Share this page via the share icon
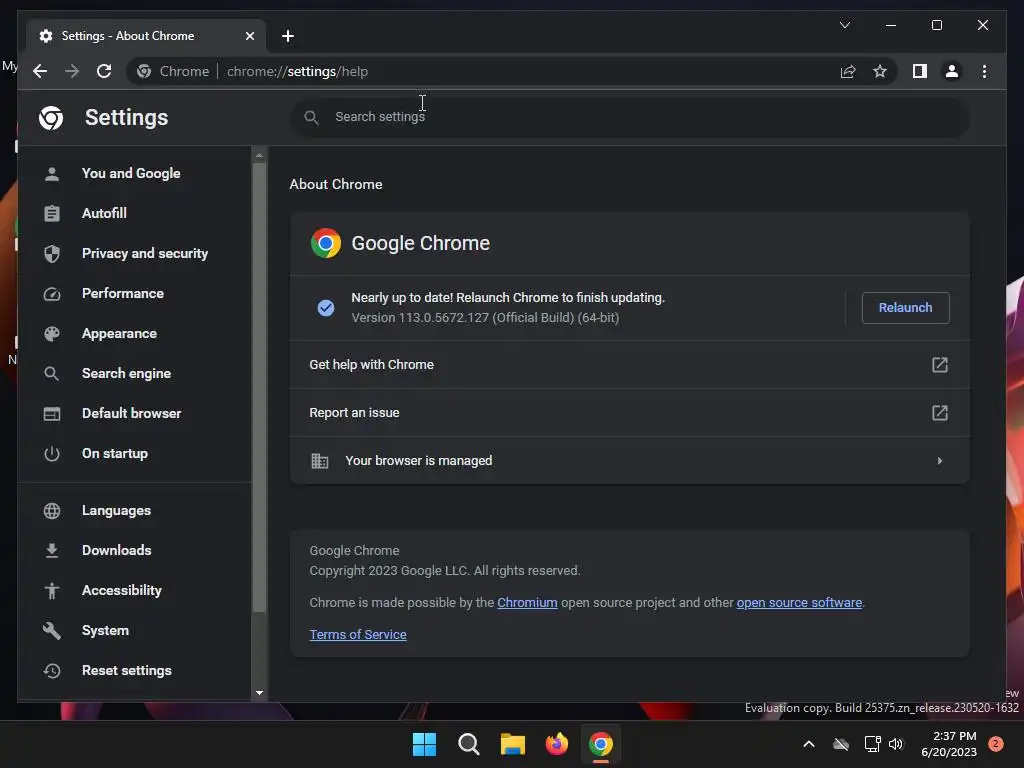This screenshot has height=768, width=1024. (848, 71)
